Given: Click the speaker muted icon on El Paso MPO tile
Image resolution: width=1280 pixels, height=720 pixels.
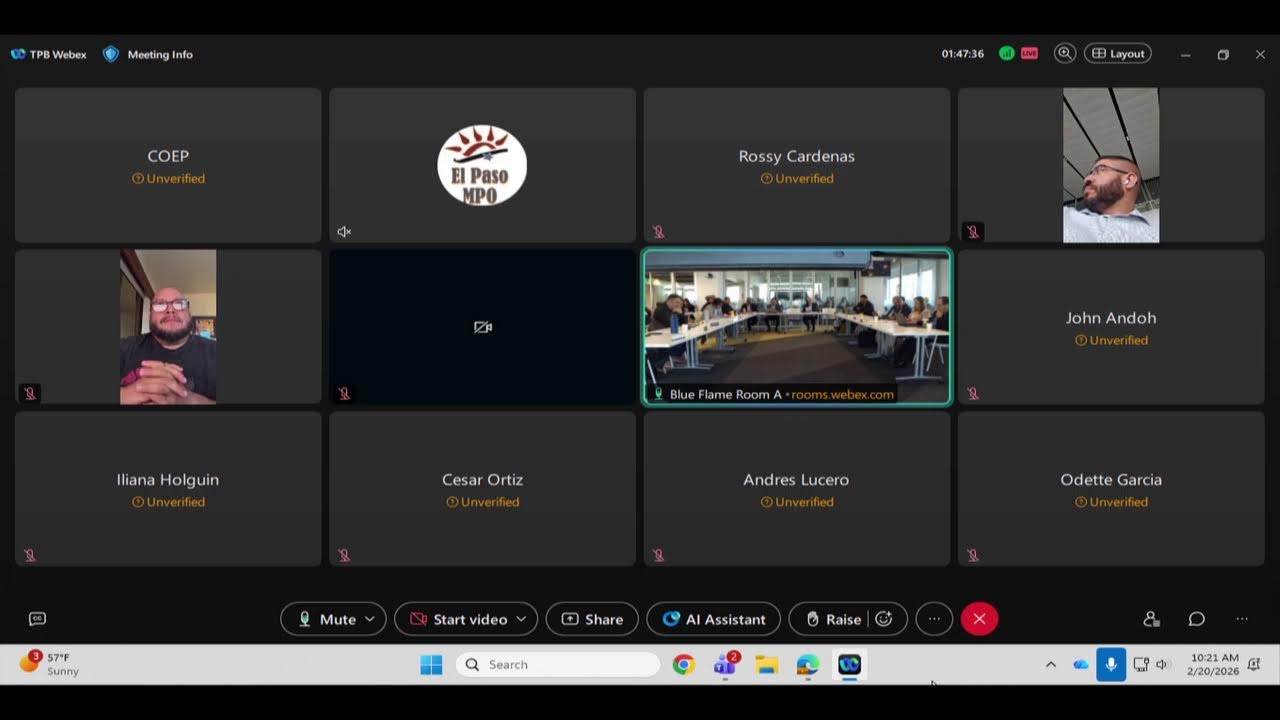Looking at the screenshot, I should 344,231.
